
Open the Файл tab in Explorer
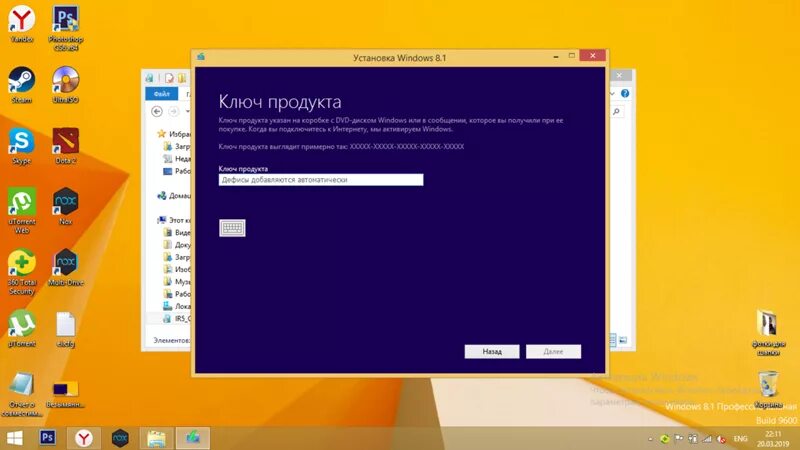162,94
